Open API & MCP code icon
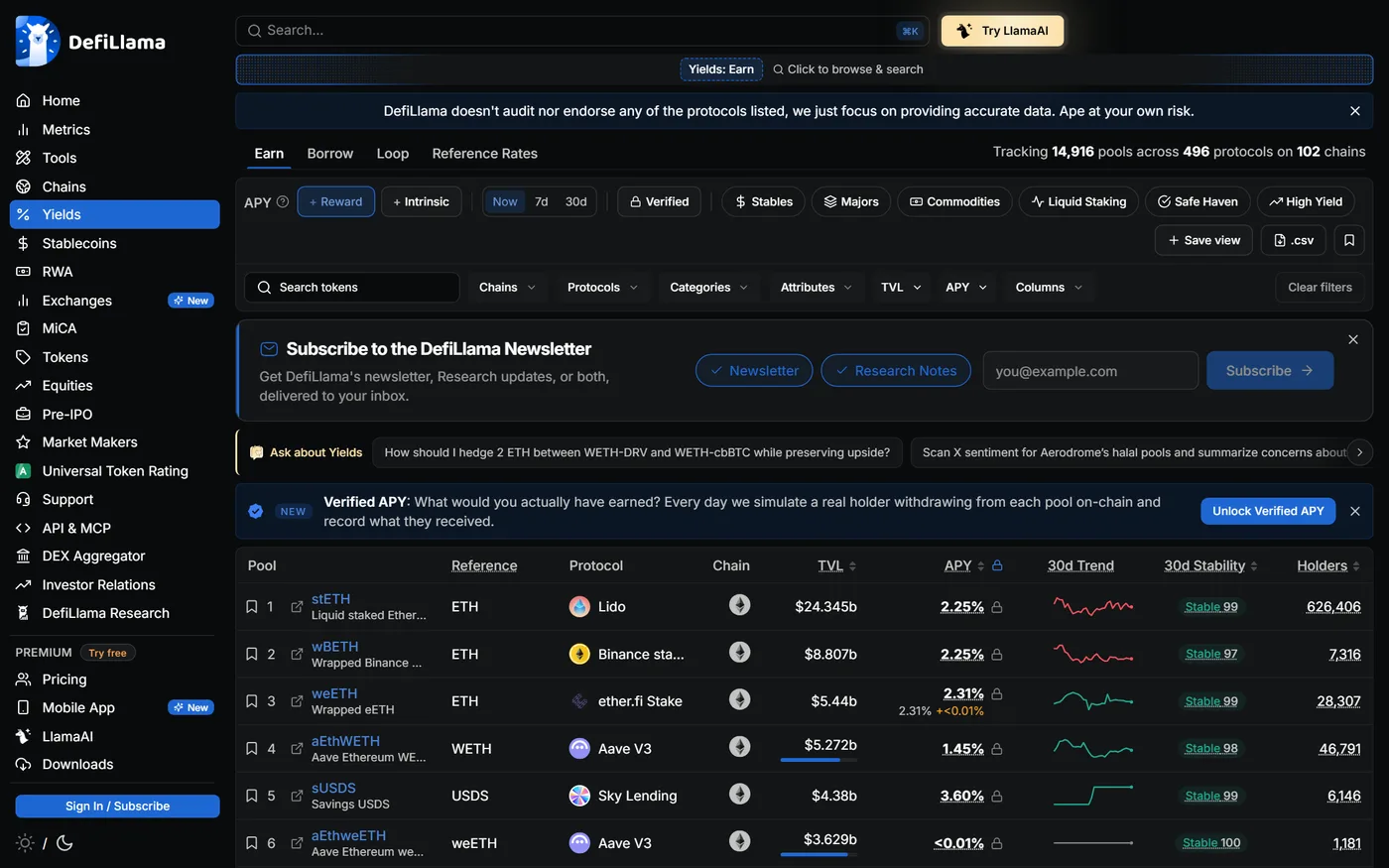Viewport: 1389px width, 868px height. (24, 529)
